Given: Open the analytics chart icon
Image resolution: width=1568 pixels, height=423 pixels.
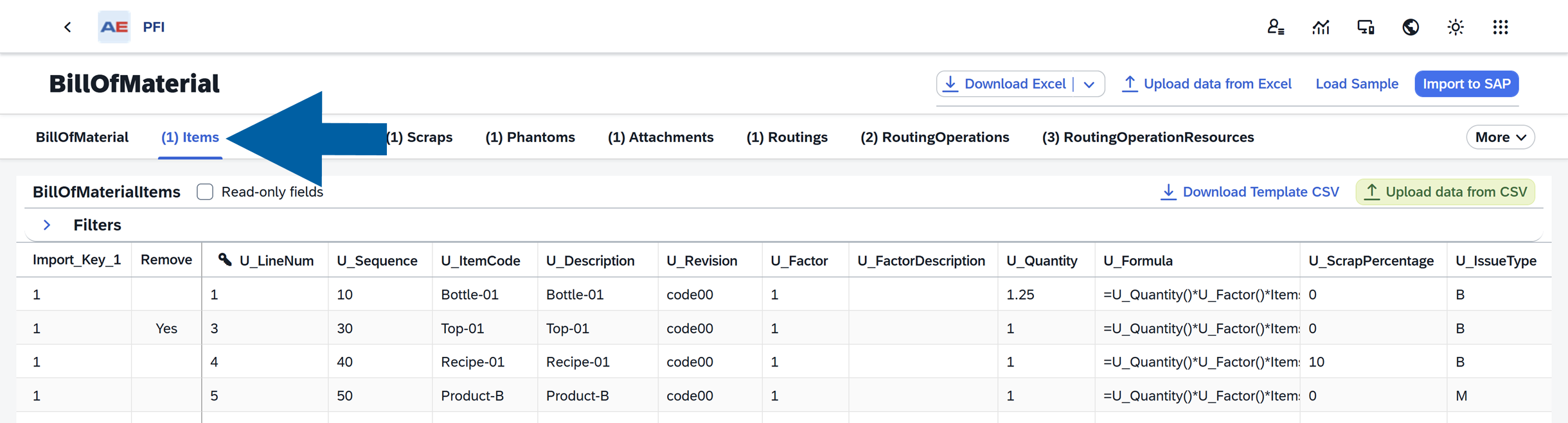Looking at the screenshot, I should pos(1321,27).
